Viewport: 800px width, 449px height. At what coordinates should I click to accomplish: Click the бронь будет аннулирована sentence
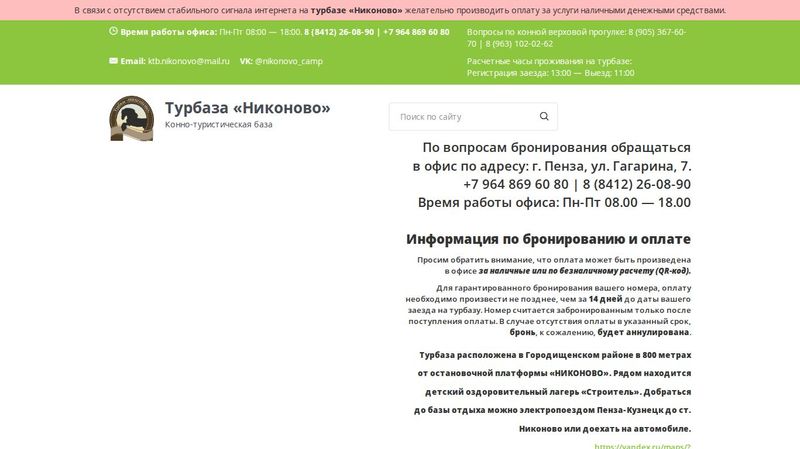601,332
